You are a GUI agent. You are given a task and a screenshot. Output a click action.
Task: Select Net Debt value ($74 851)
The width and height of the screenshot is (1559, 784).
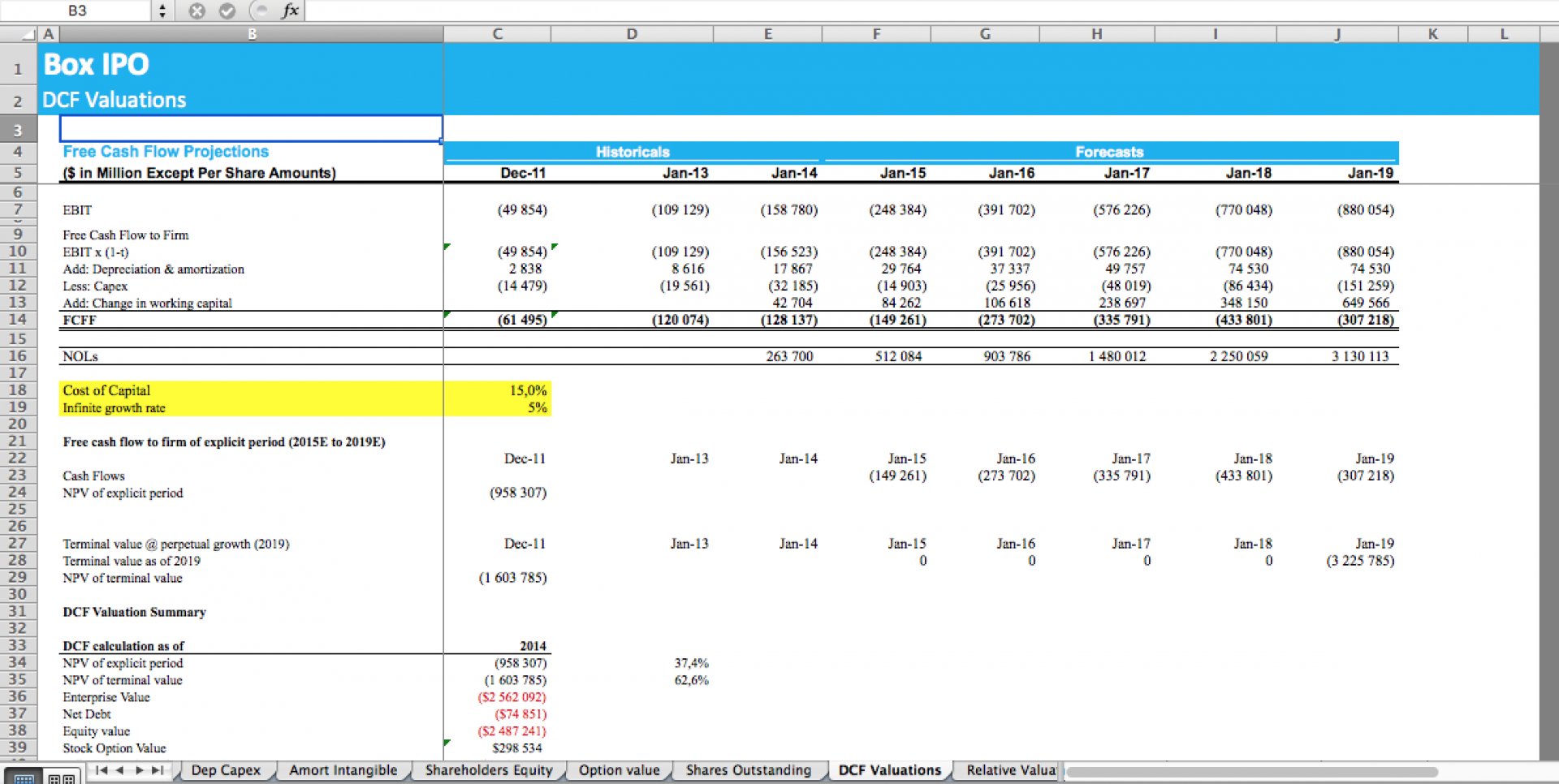coord(520,714)
